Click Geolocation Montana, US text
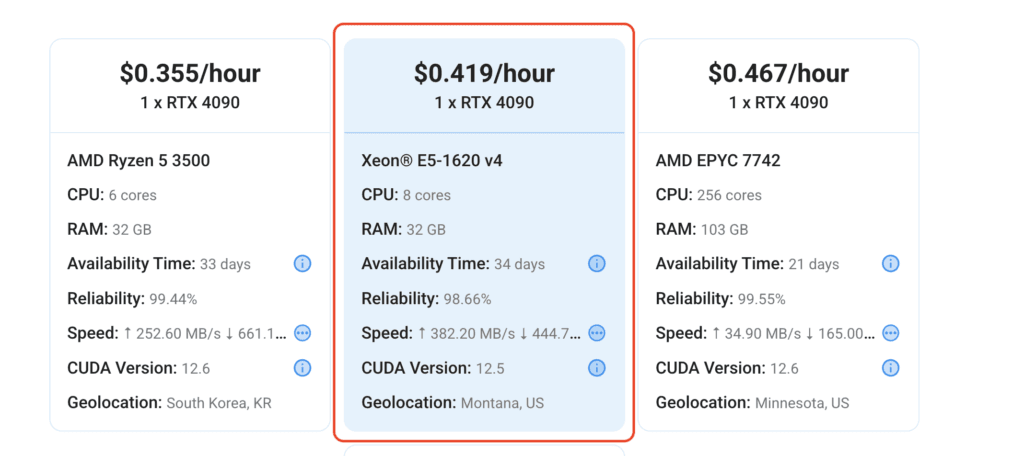This screenshot has width=1024, height=456. click(453, 403)
